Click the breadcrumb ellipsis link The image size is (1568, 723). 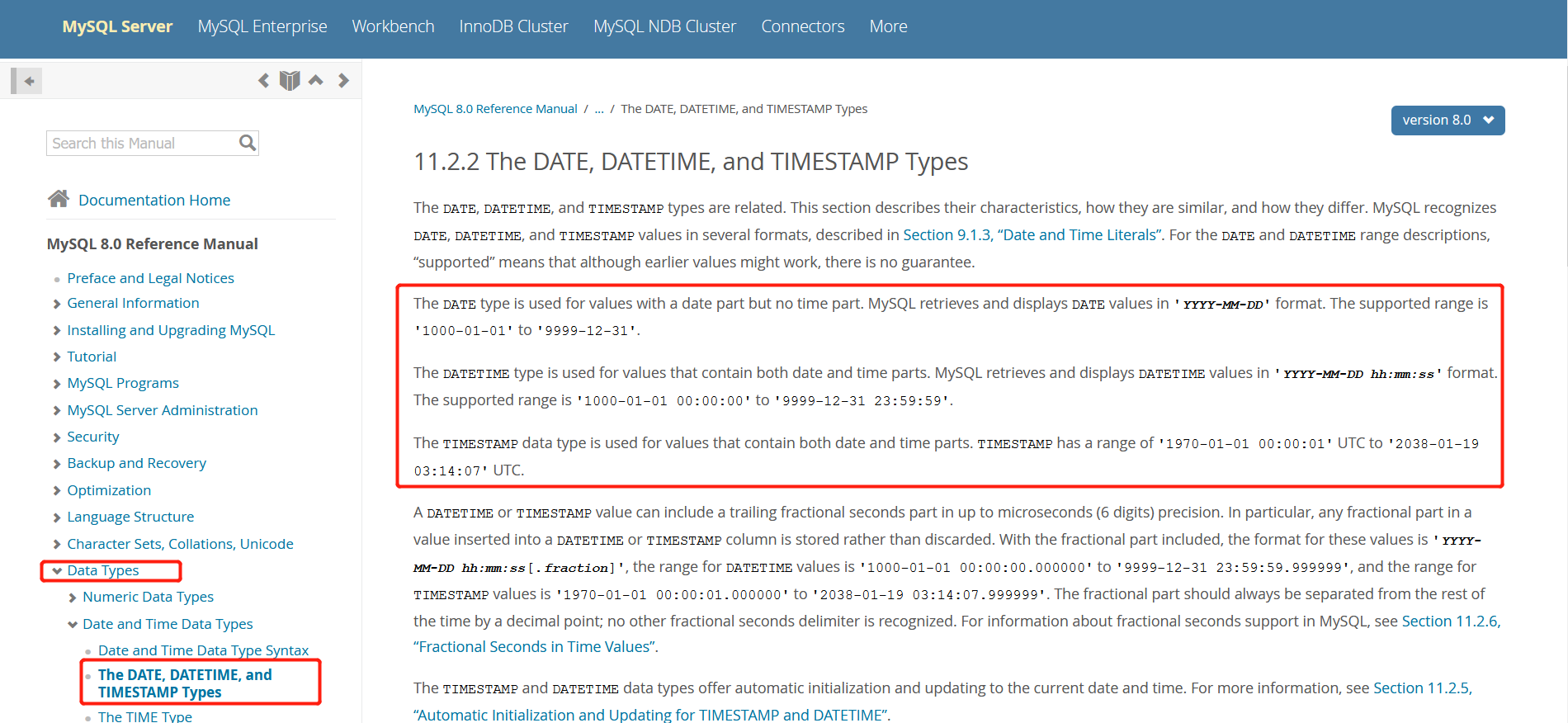(x=599, y=109)
